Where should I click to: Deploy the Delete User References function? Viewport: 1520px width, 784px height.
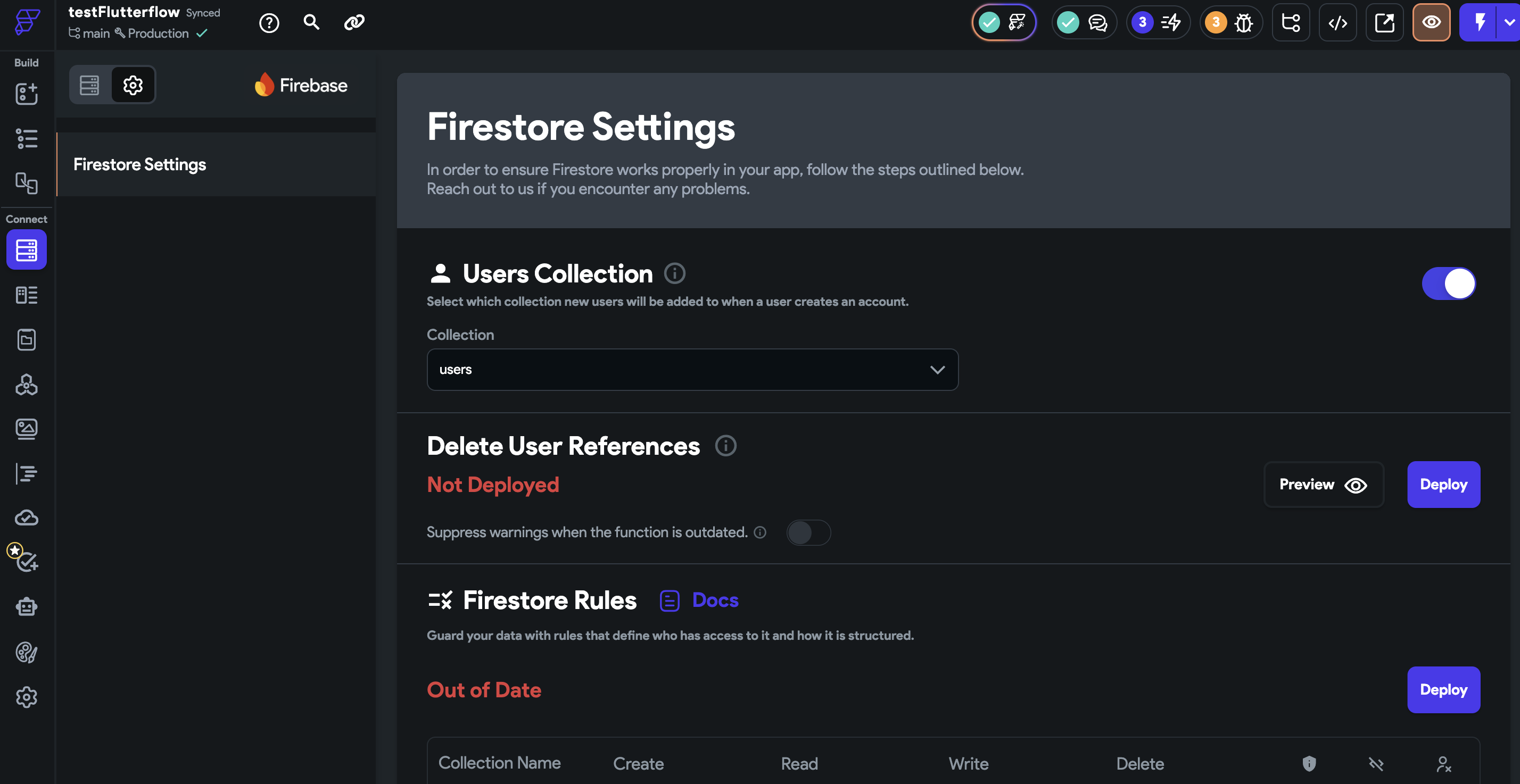(1443, 485)
